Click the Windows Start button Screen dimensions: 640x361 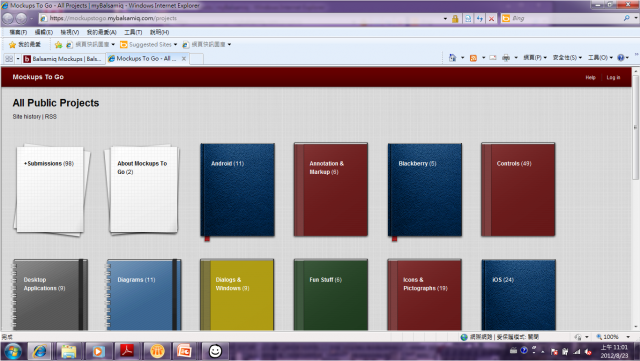(13, 351)
